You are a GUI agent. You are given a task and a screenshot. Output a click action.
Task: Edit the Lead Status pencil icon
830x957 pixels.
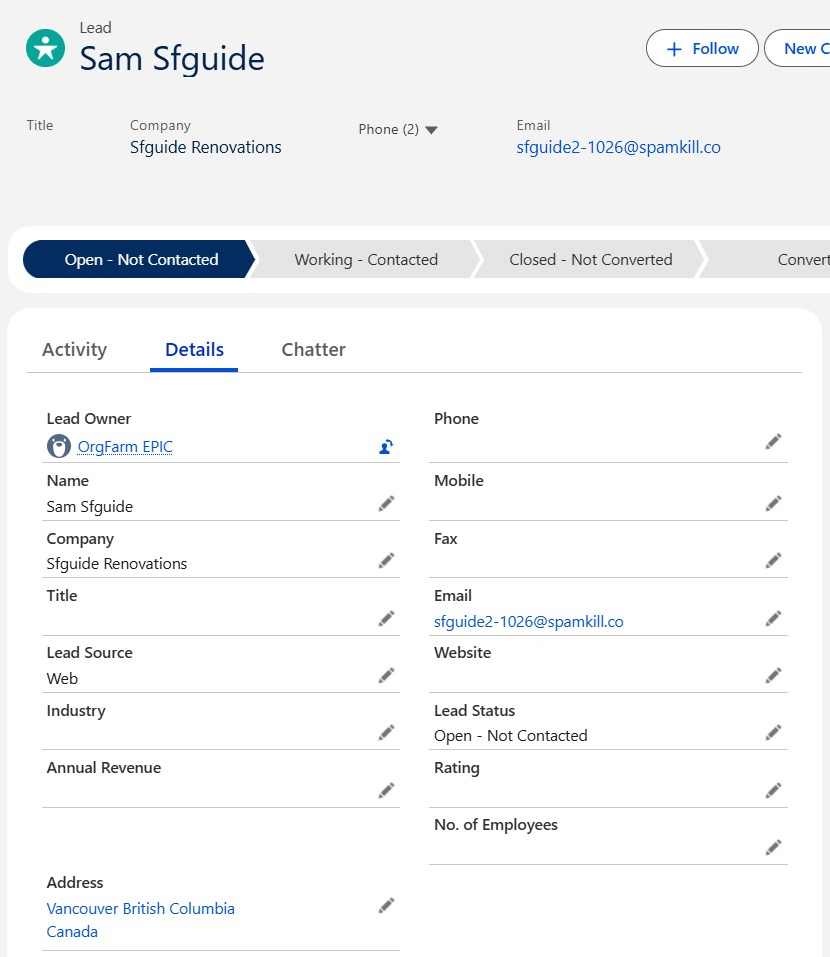point(773,732)
